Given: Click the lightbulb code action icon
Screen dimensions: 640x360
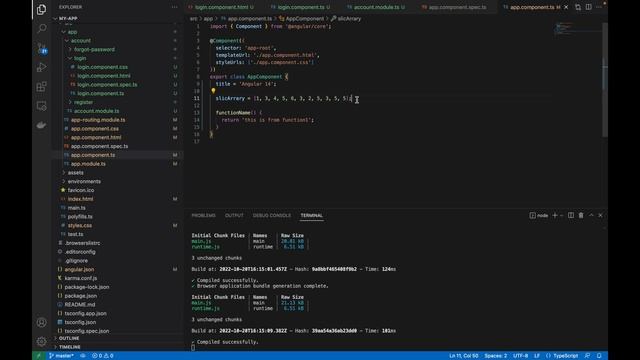Looking at the screenshot, I should pos(213,91).
